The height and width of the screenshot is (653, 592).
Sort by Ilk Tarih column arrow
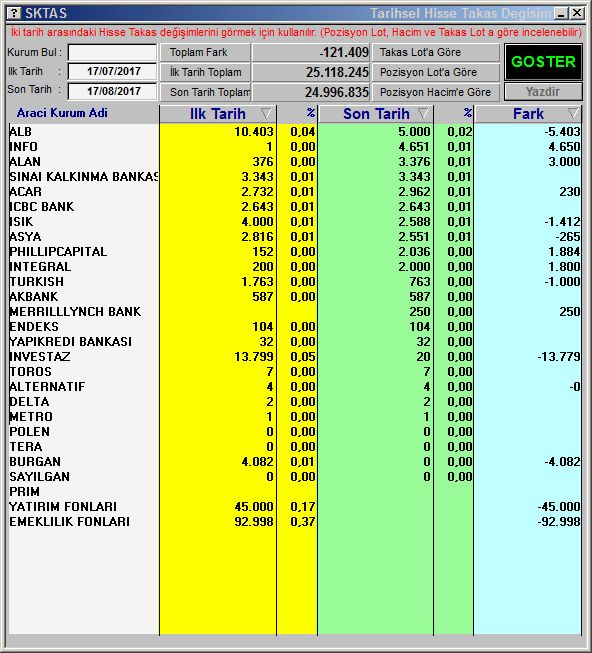[266, 113]
